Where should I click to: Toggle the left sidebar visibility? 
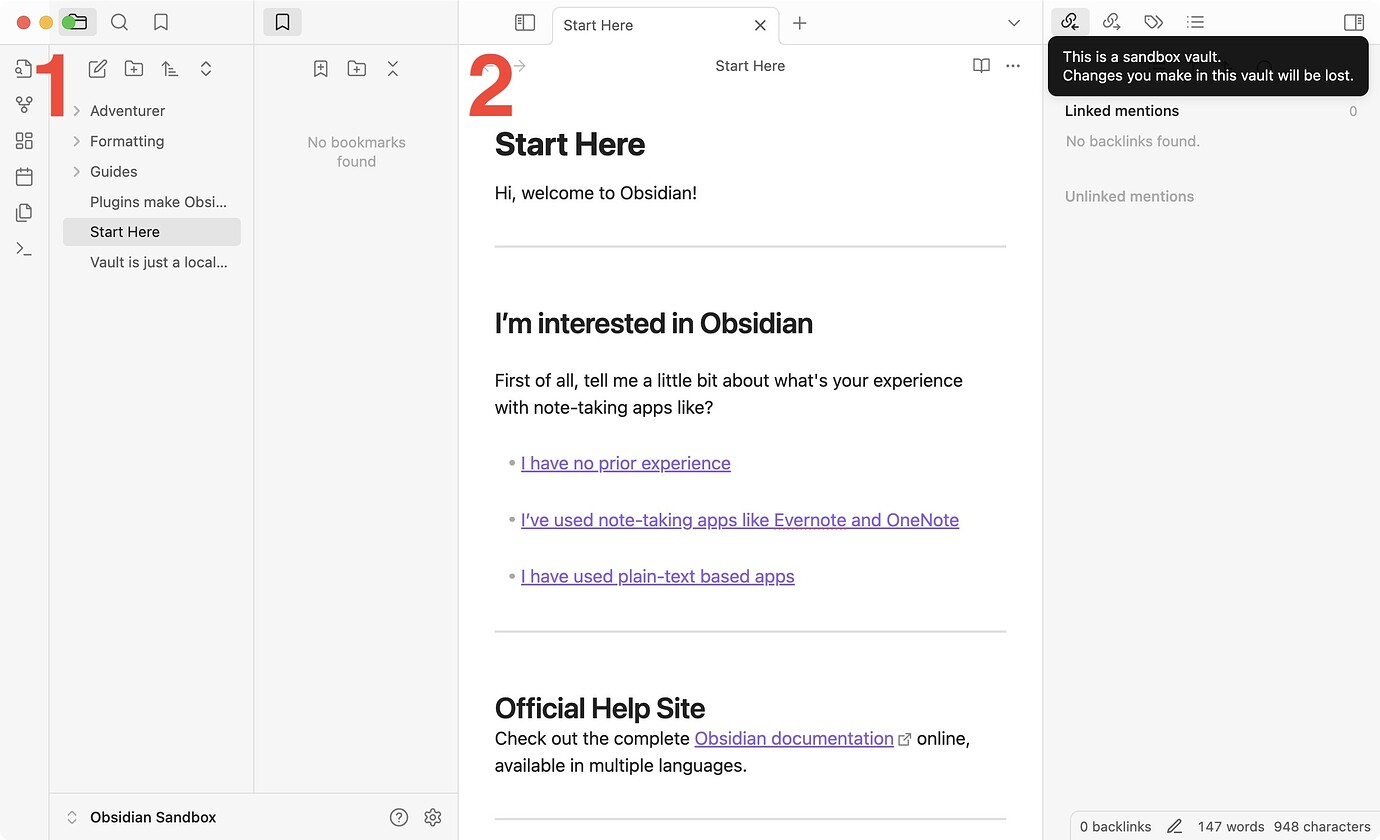click(x=525, y=23)
